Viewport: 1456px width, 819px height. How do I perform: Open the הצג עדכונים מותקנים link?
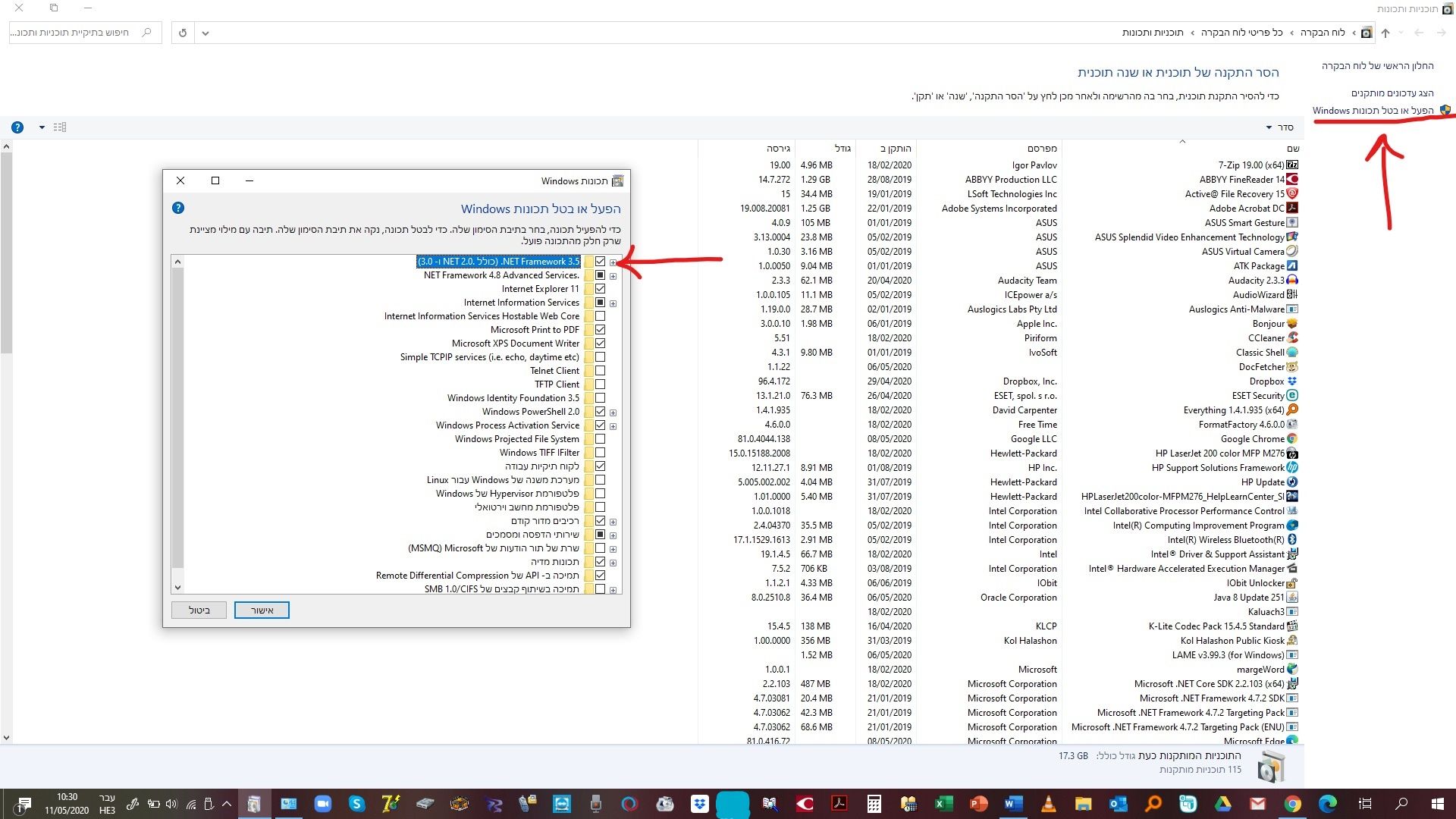[x=1392, y=93]
